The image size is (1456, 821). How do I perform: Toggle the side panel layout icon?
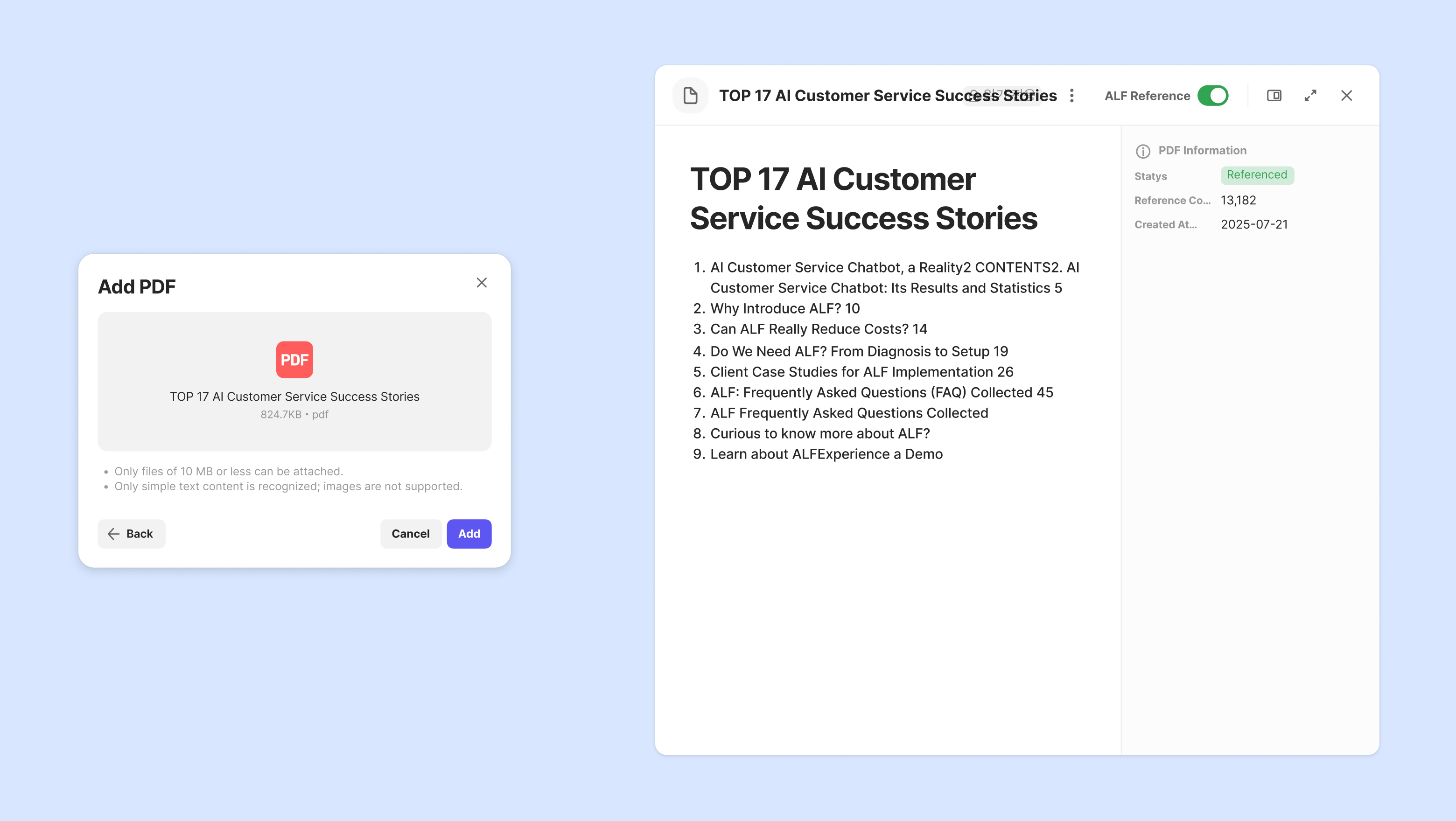pyautogui.click(x=1274, y=96)
